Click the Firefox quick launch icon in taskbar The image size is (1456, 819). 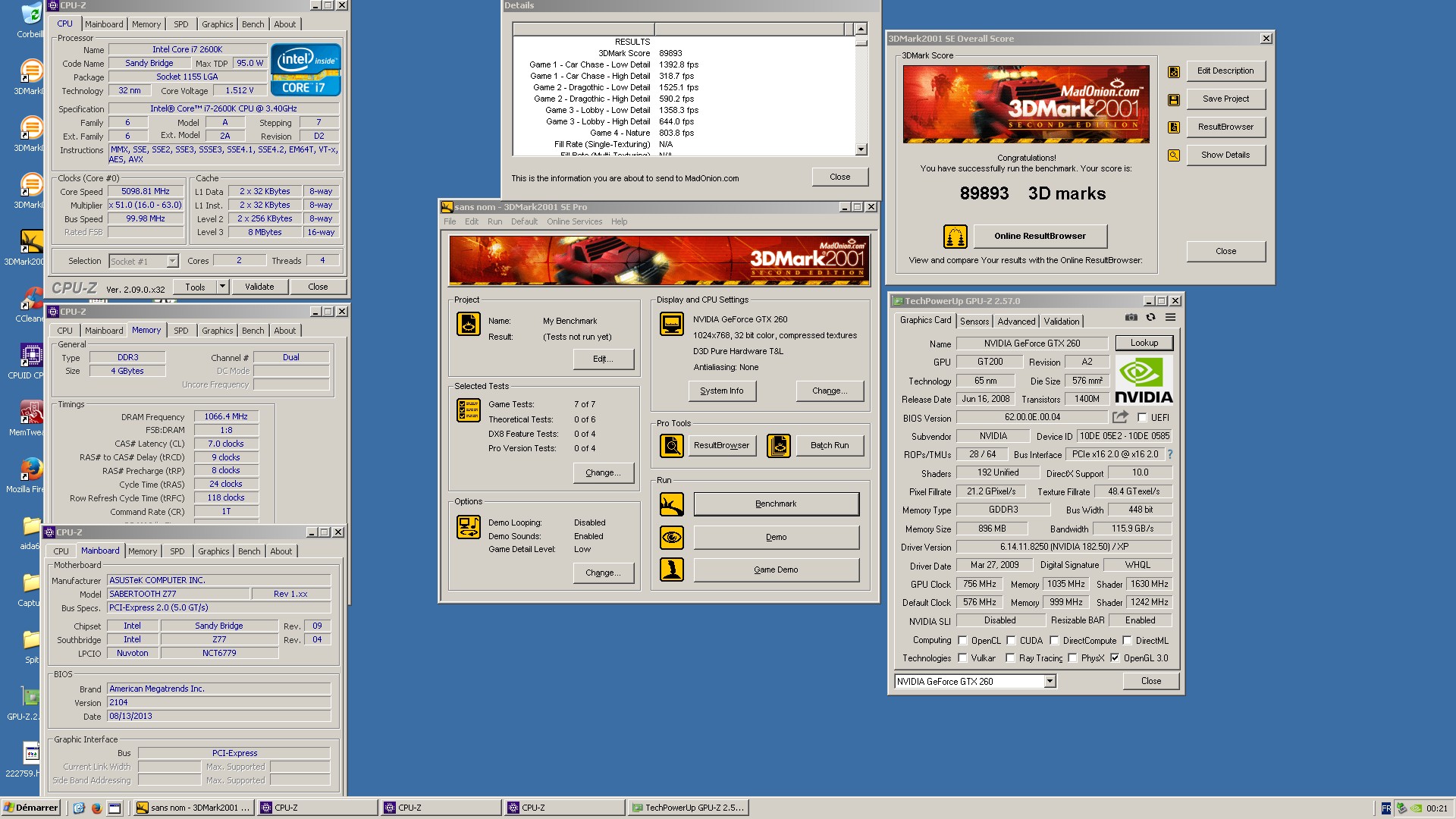(97, 808)
